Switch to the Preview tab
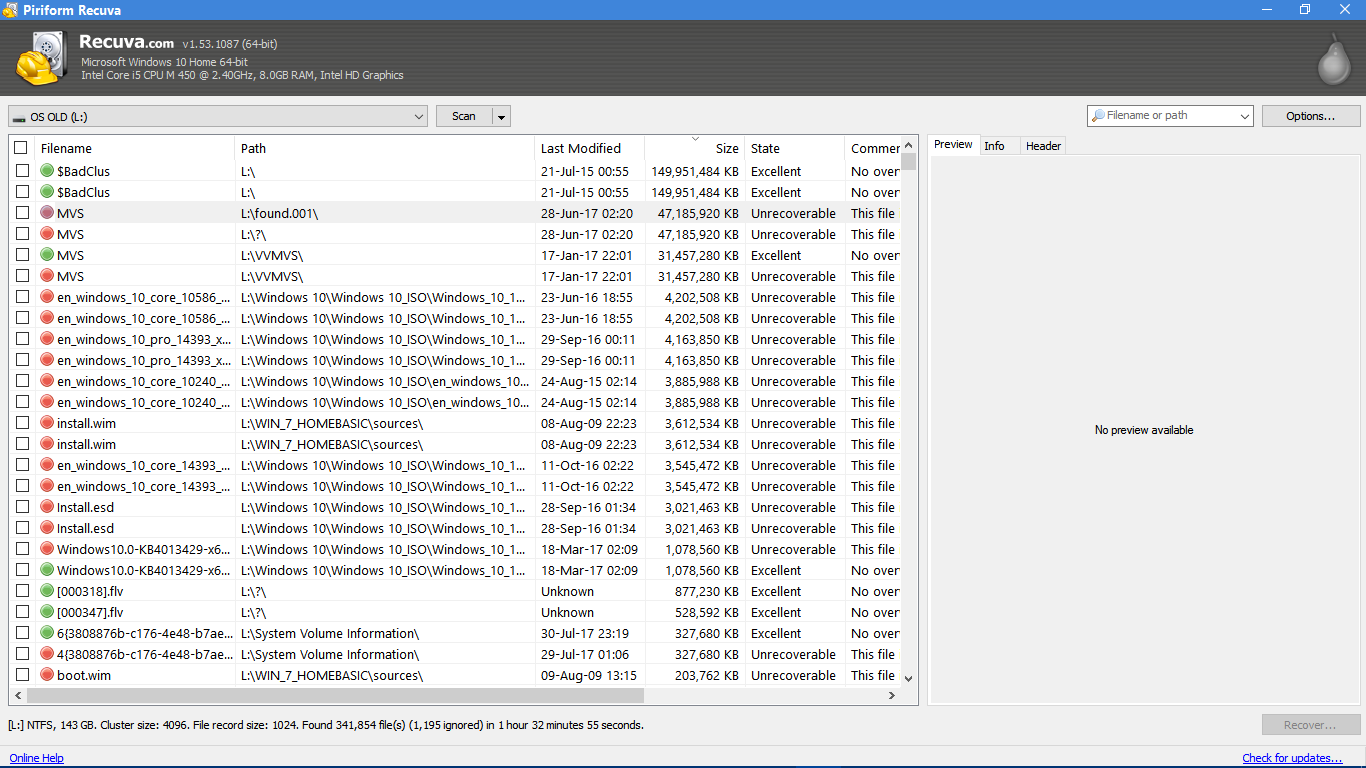Viewport: 1366px width, 768px height. [953, 145]
